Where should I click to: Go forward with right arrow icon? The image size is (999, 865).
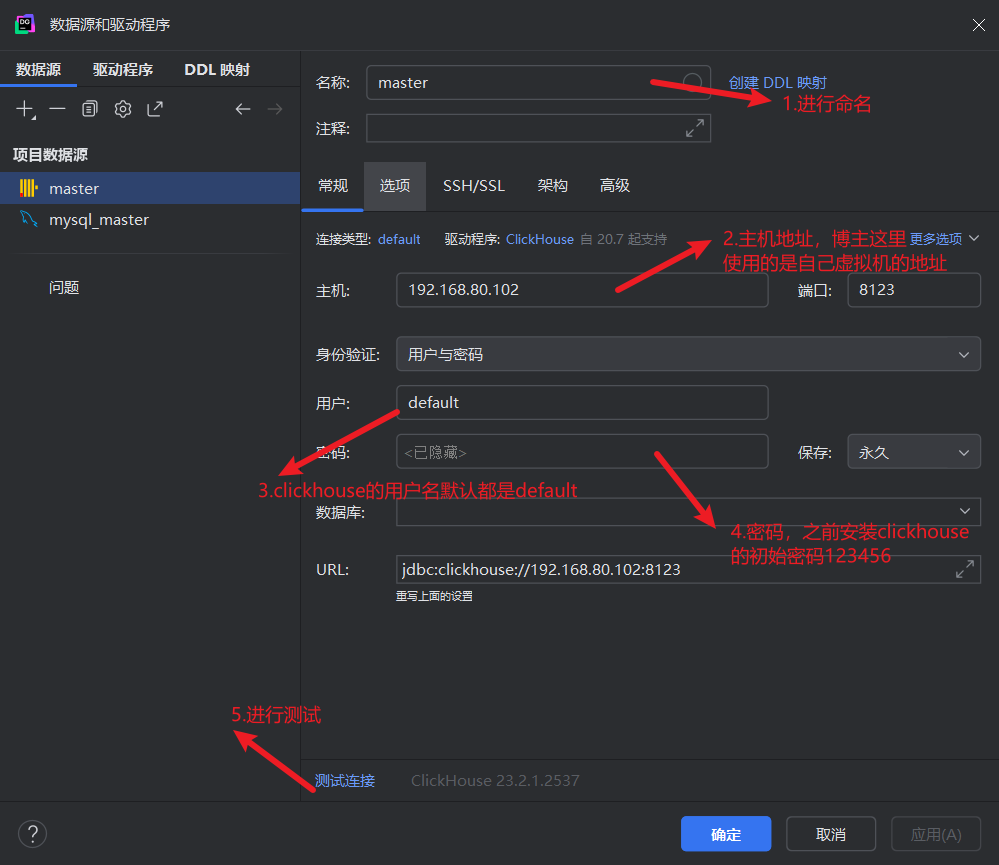click(275, 109)
